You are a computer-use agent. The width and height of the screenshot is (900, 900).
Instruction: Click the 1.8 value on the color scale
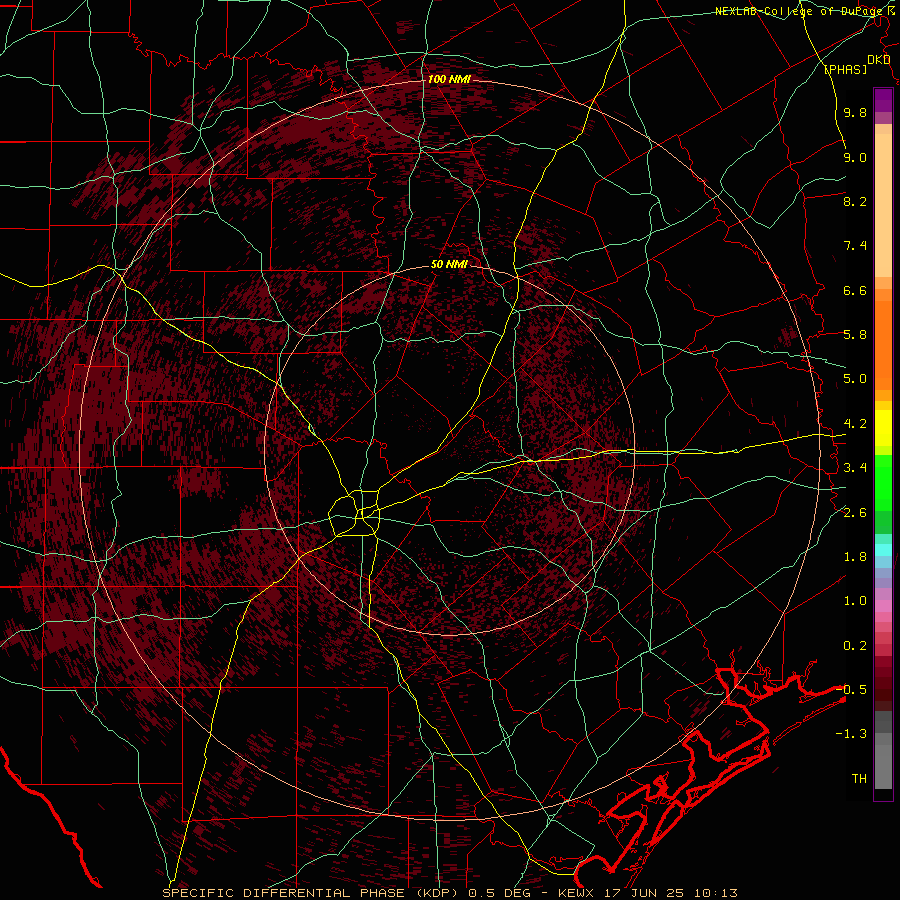point(855,557)
